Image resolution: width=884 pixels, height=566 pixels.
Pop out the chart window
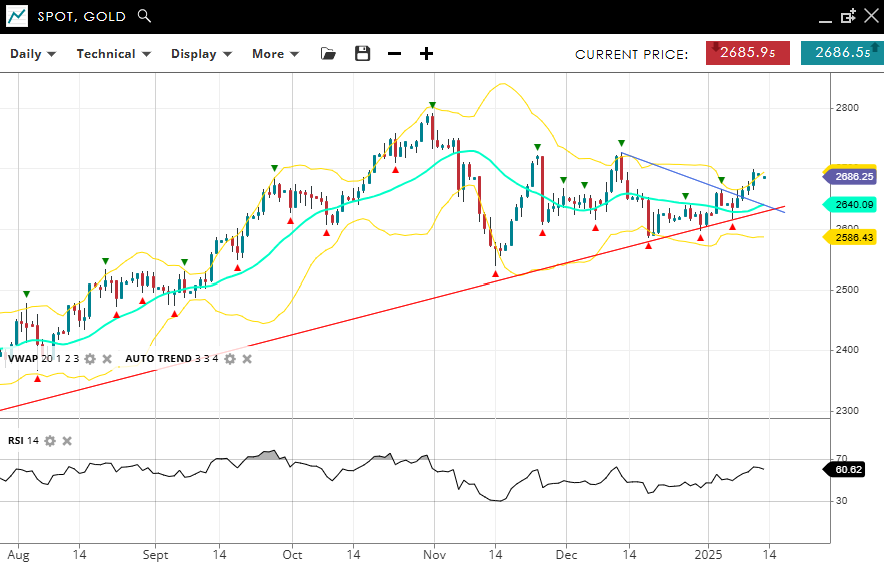pyautogui.click(x=848, y=16)
